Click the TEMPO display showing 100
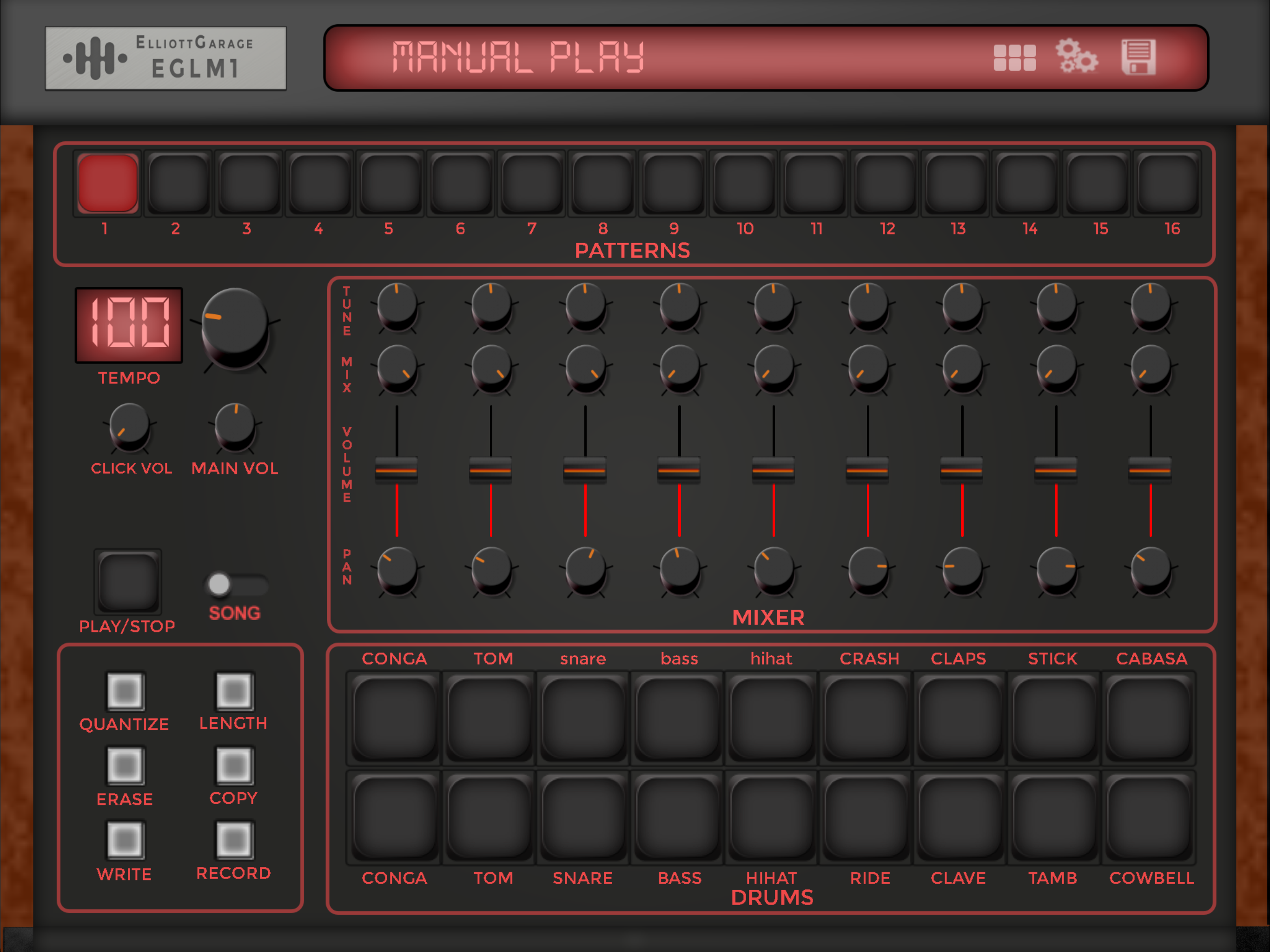The width and height of the screenshot is (1270, 952). tap(129, 325)
